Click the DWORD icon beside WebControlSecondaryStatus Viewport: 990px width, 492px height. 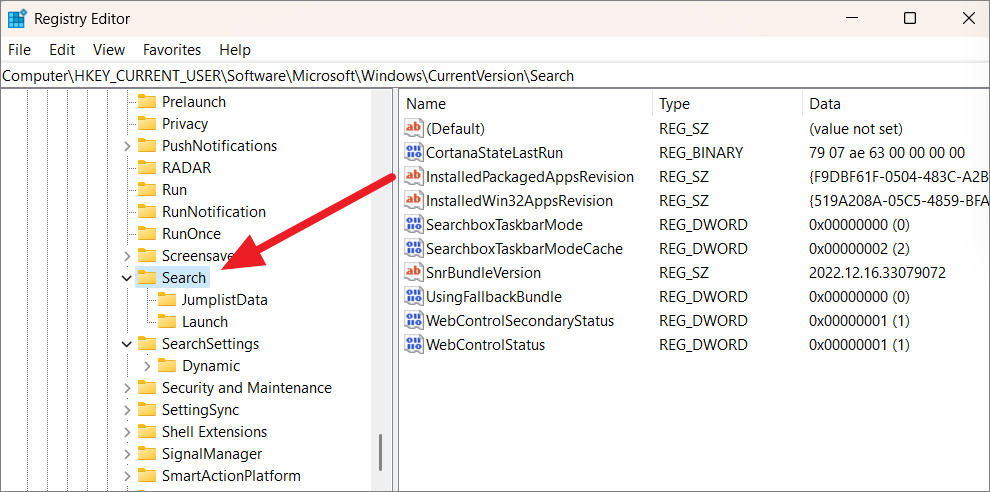pos(414,321)
